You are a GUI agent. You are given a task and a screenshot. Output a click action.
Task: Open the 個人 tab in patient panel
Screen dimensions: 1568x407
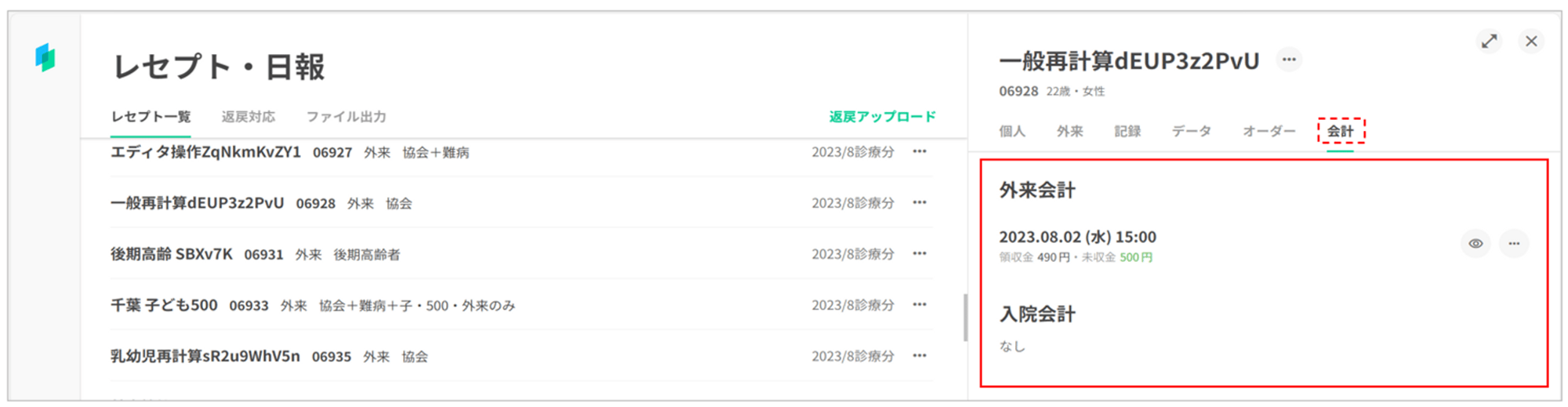pyautogui.click(x=1012, y=131)
